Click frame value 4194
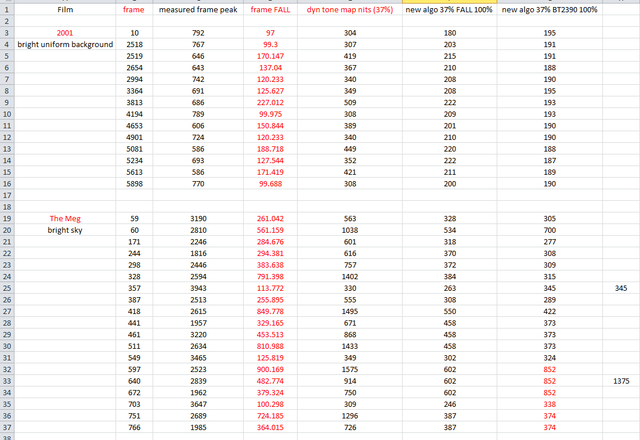 (x=134, y=114)
